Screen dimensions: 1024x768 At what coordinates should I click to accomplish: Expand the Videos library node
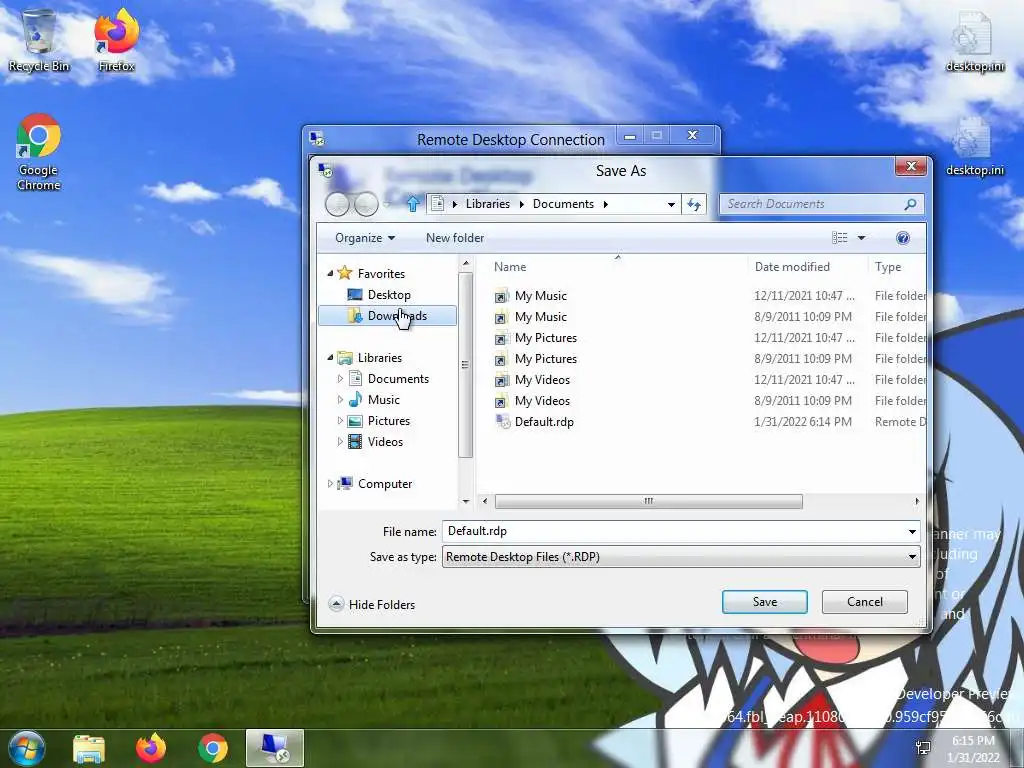pos(340,441)
